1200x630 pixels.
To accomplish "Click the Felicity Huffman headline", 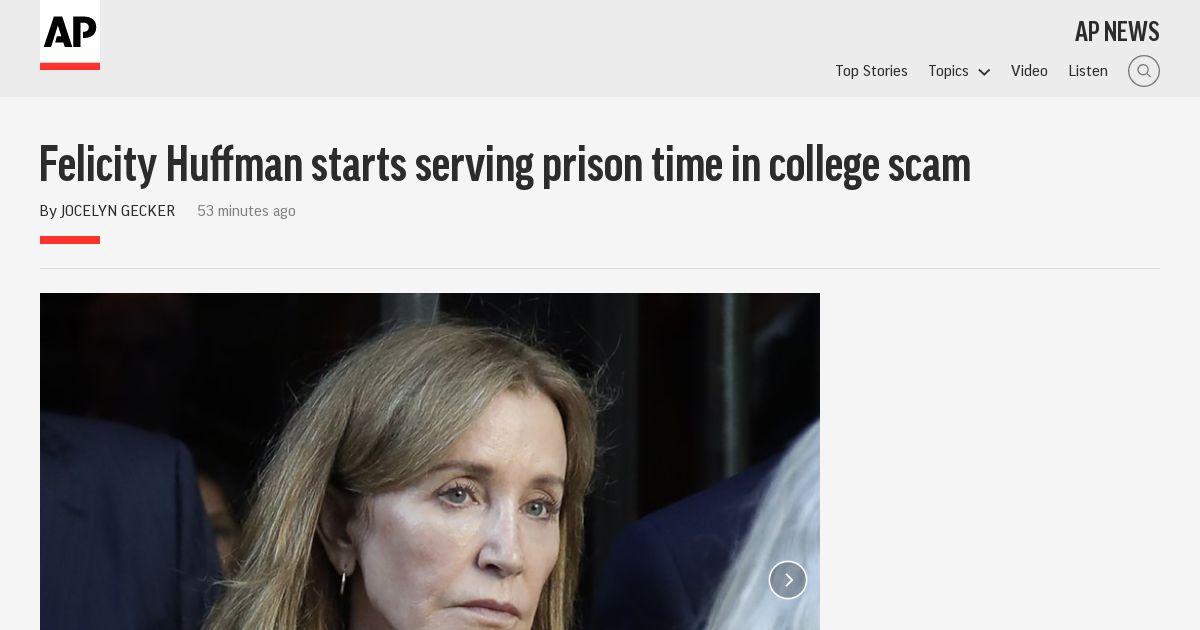I will [505, 164].
